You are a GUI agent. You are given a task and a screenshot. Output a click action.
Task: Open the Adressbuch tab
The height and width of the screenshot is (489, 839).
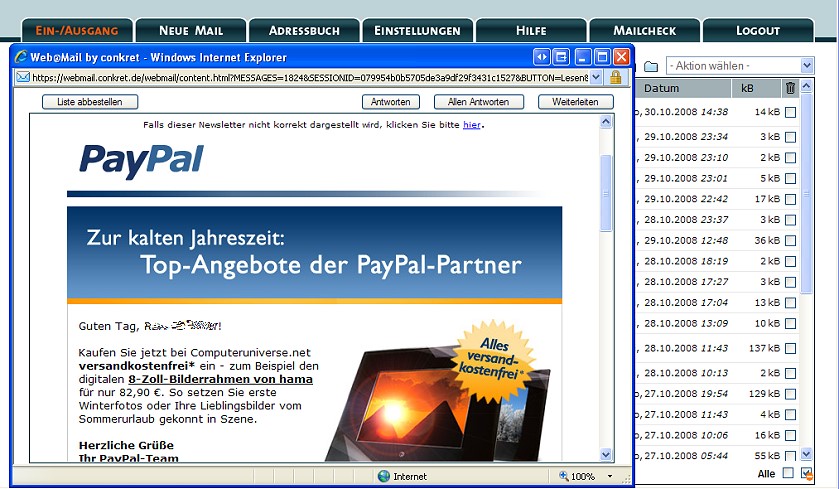[304, 30]
